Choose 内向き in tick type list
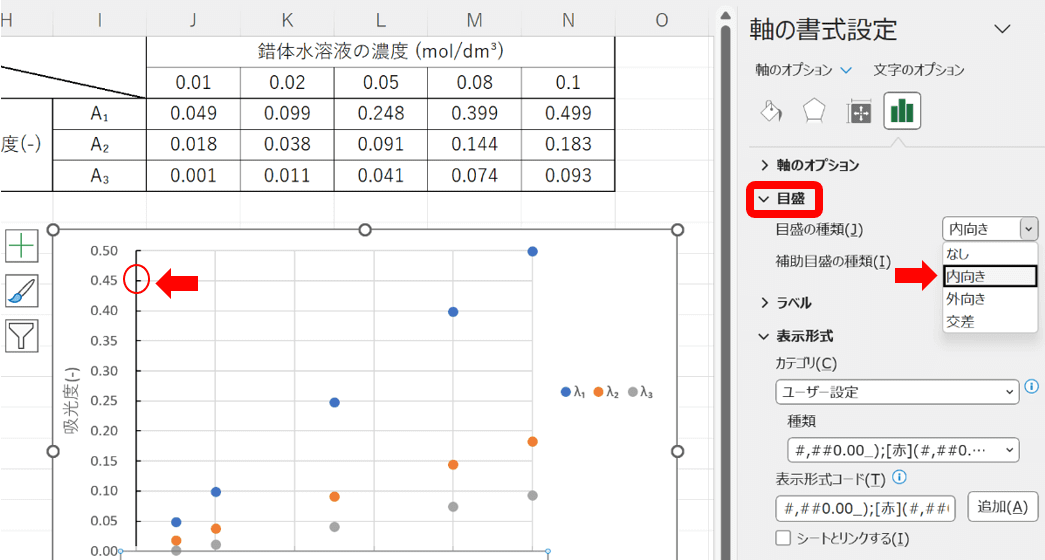The image size is (1045, 560). coord(990,276)
